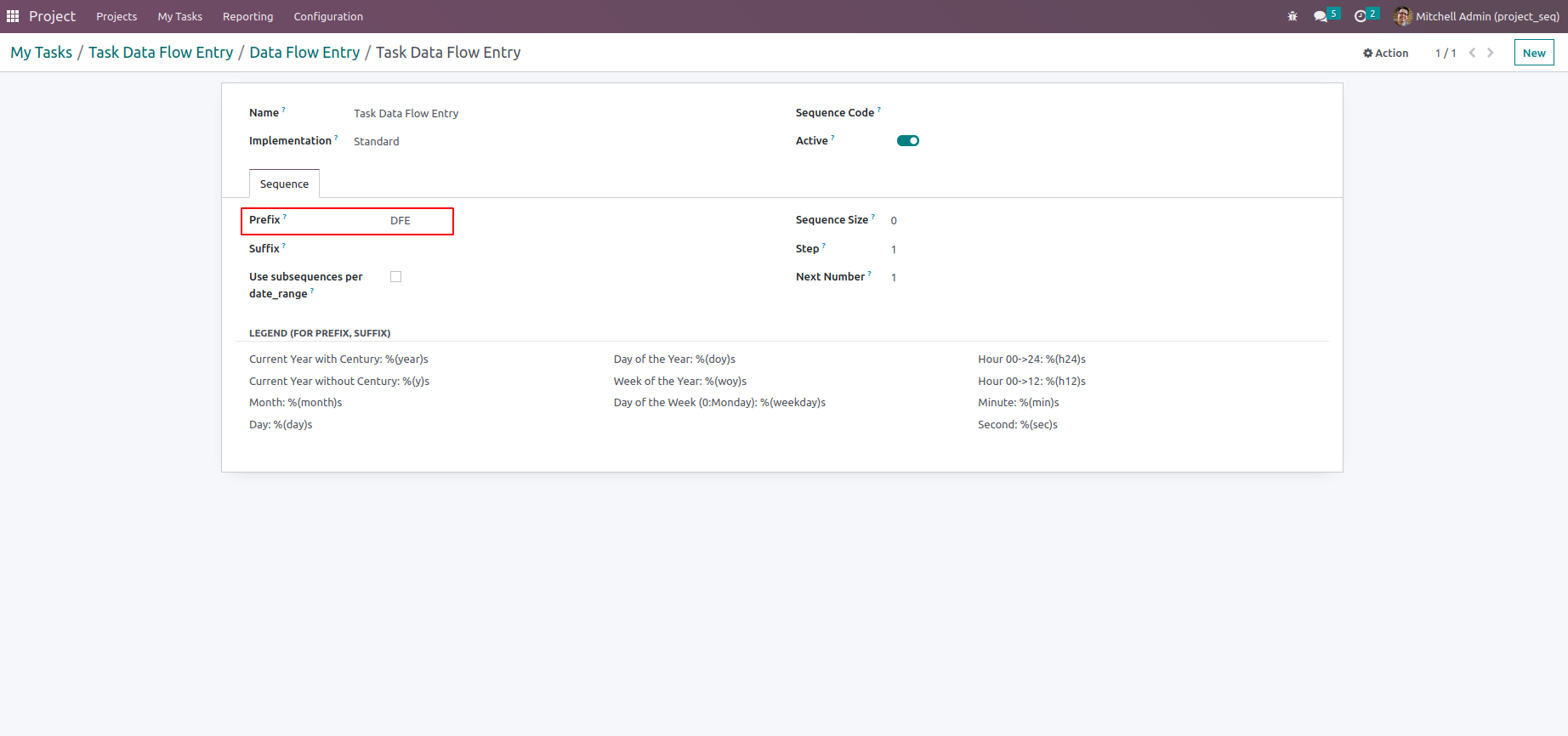
Task: Open Data Flow Entry breadcrumb link
Action: click(304, 53)
